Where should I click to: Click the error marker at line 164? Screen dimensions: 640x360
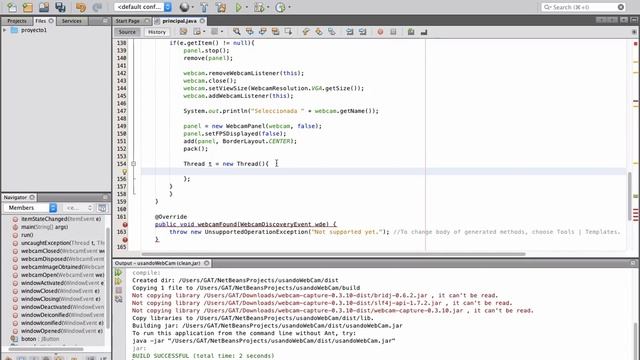(125, 240)
